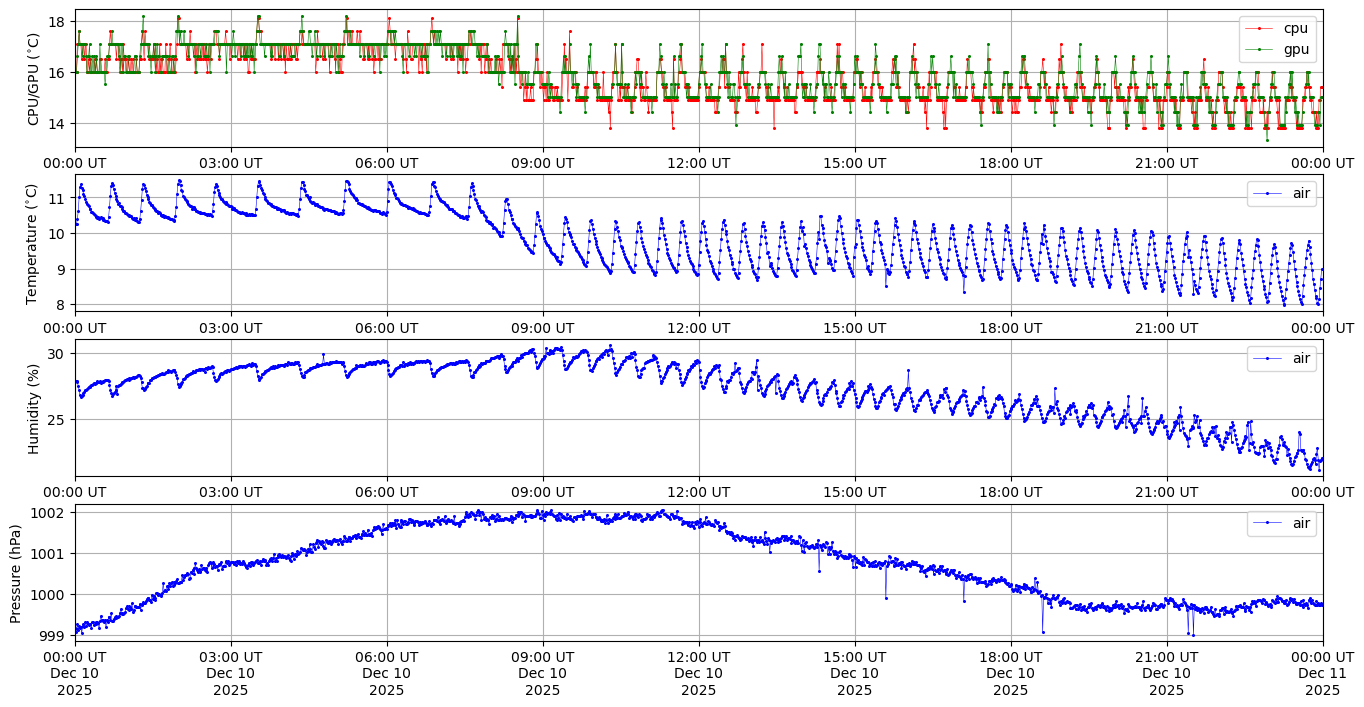The image size is (1364, 707).
Task: Click the gpu entry in the legend
Action: point(1295,49)
